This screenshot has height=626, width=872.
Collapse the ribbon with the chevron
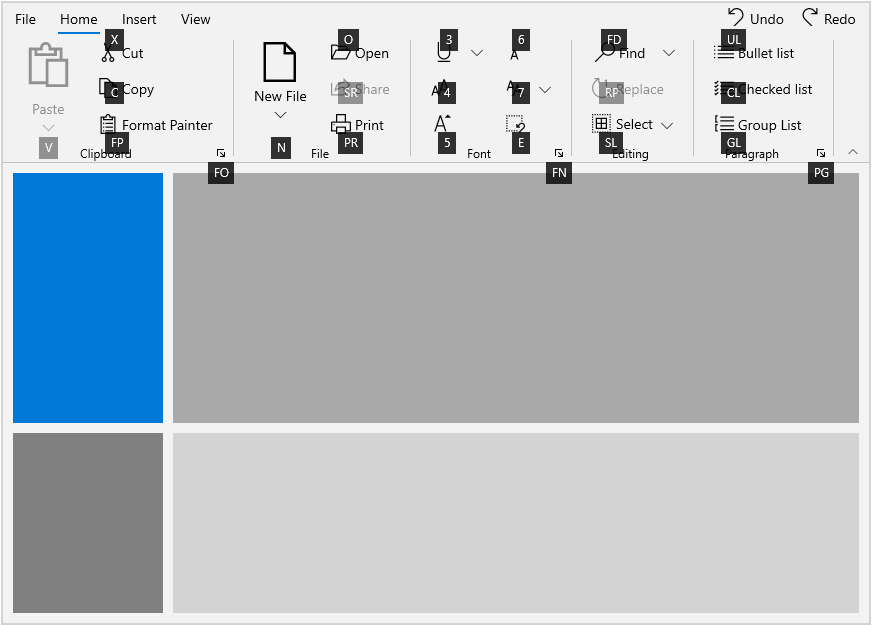[x=852, y=152]
